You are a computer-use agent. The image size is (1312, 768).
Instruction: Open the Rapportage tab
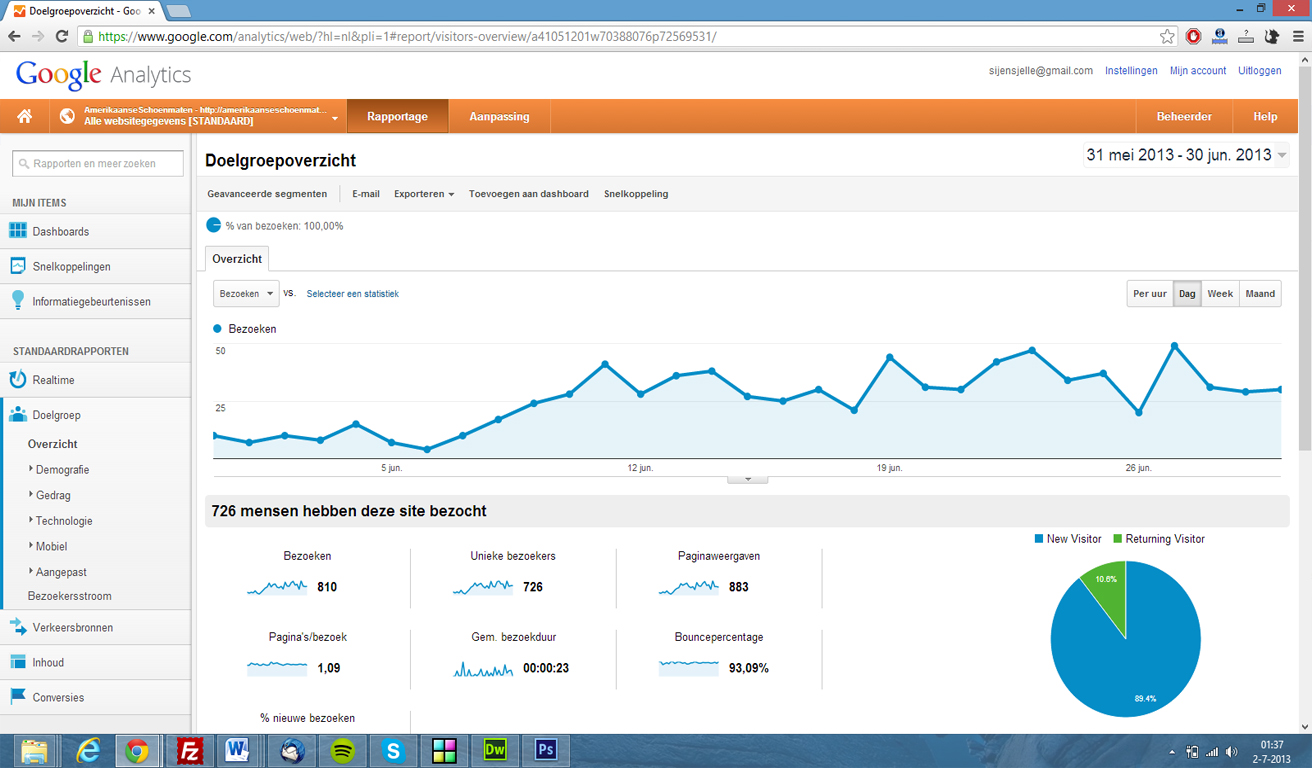click(397, 116)
